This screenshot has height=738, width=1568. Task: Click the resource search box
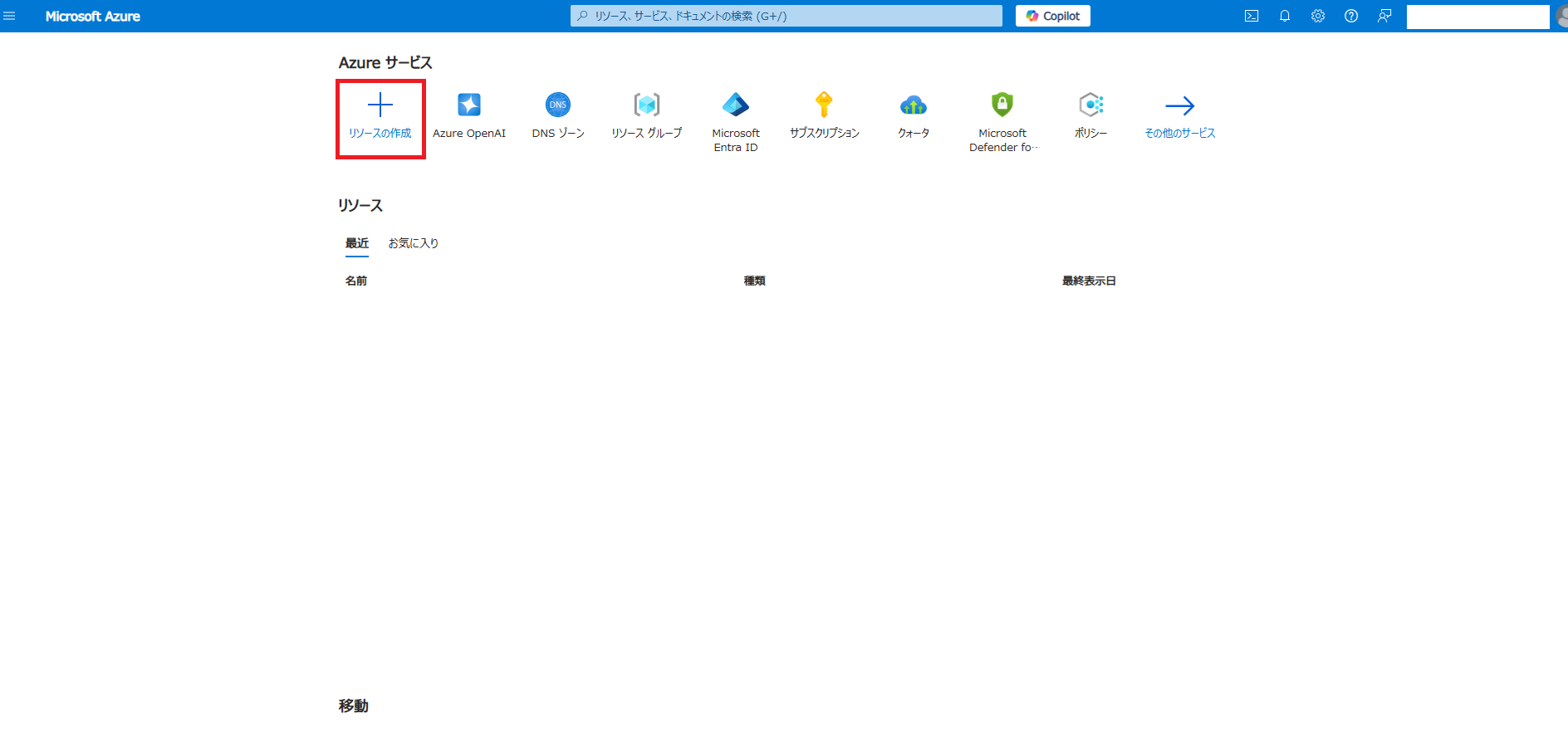click(786, 16)
